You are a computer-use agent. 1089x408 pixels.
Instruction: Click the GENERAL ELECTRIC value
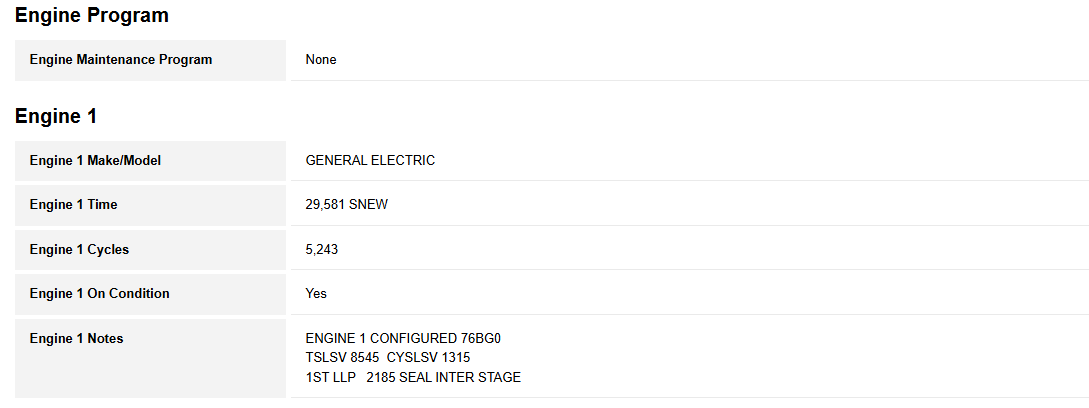pyautogui.click(x=370, y=161)
